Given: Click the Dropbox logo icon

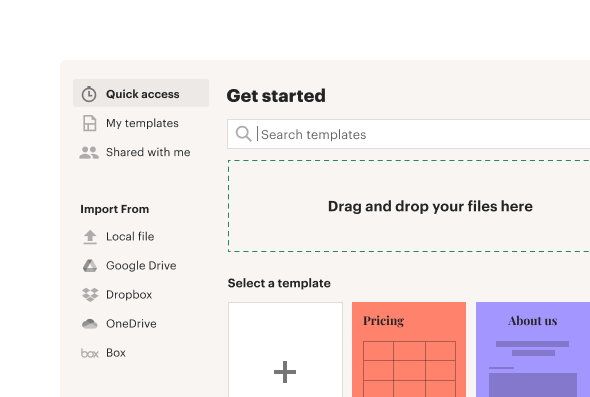Looking at the screenshot, I should point(90,295).
